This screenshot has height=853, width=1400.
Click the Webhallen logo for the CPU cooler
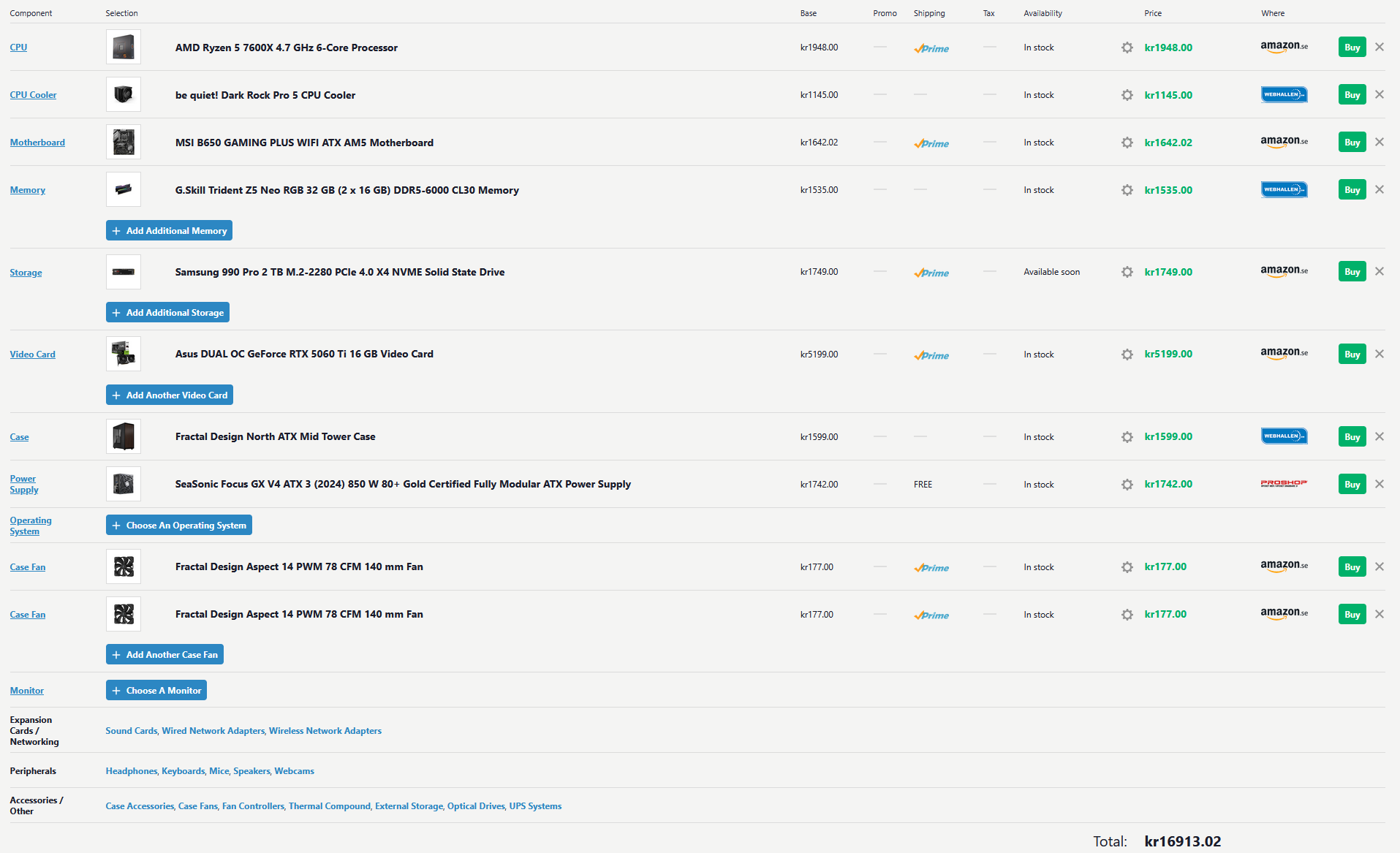(x=1284, y=94)
